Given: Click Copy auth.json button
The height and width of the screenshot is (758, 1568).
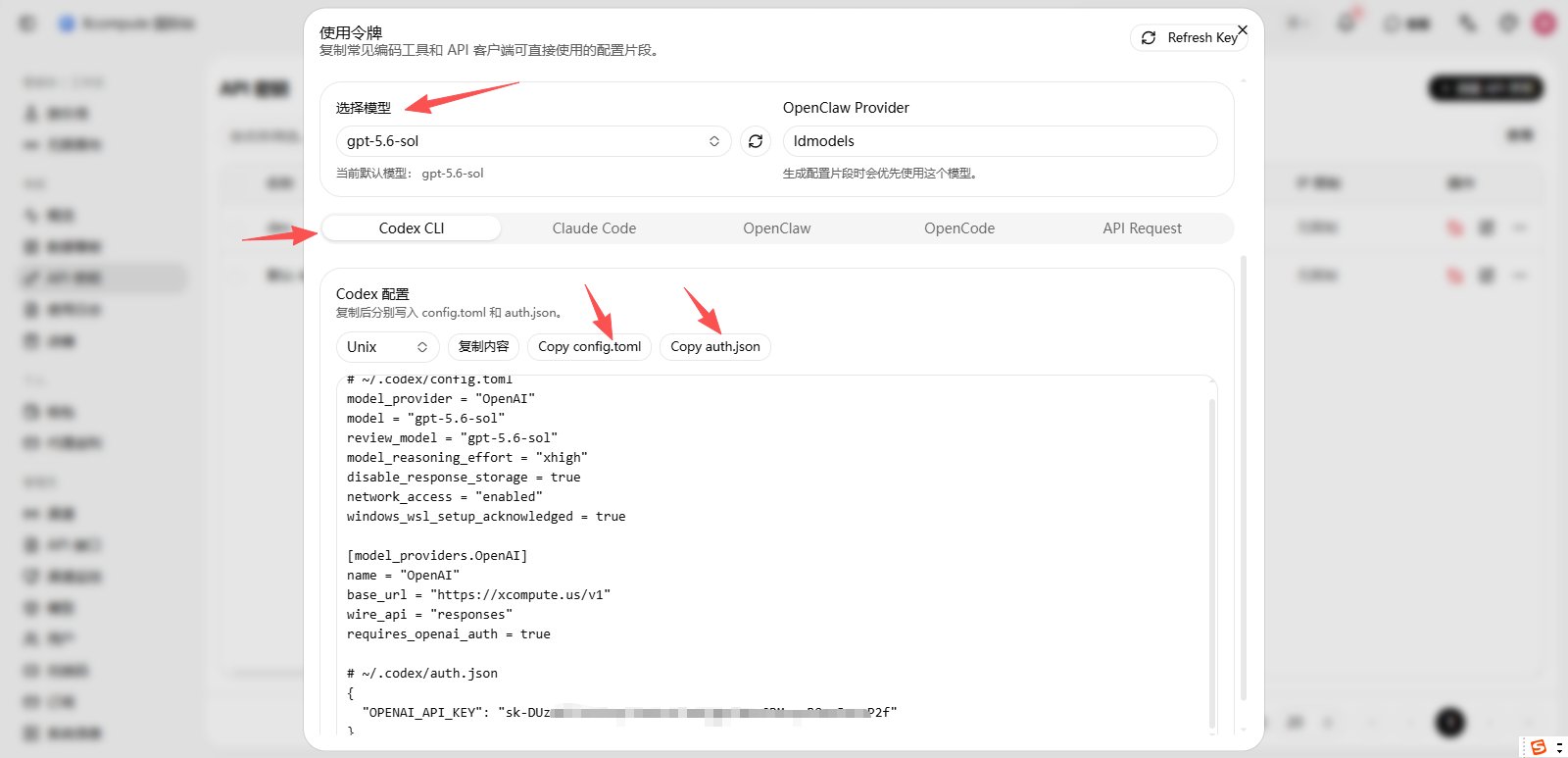Looking at the screenshot, I should tap(715, 347).
